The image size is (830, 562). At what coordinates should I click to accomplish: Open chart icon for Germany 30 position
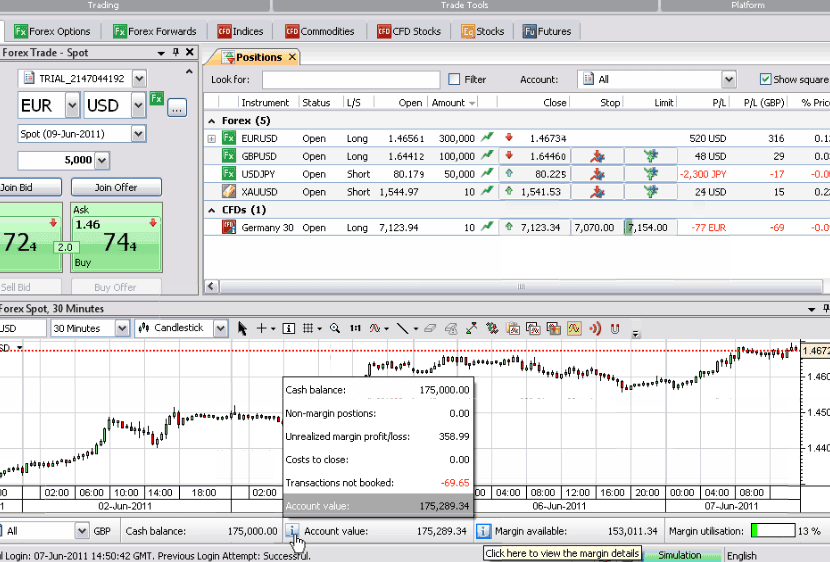[x=487, y=227]
